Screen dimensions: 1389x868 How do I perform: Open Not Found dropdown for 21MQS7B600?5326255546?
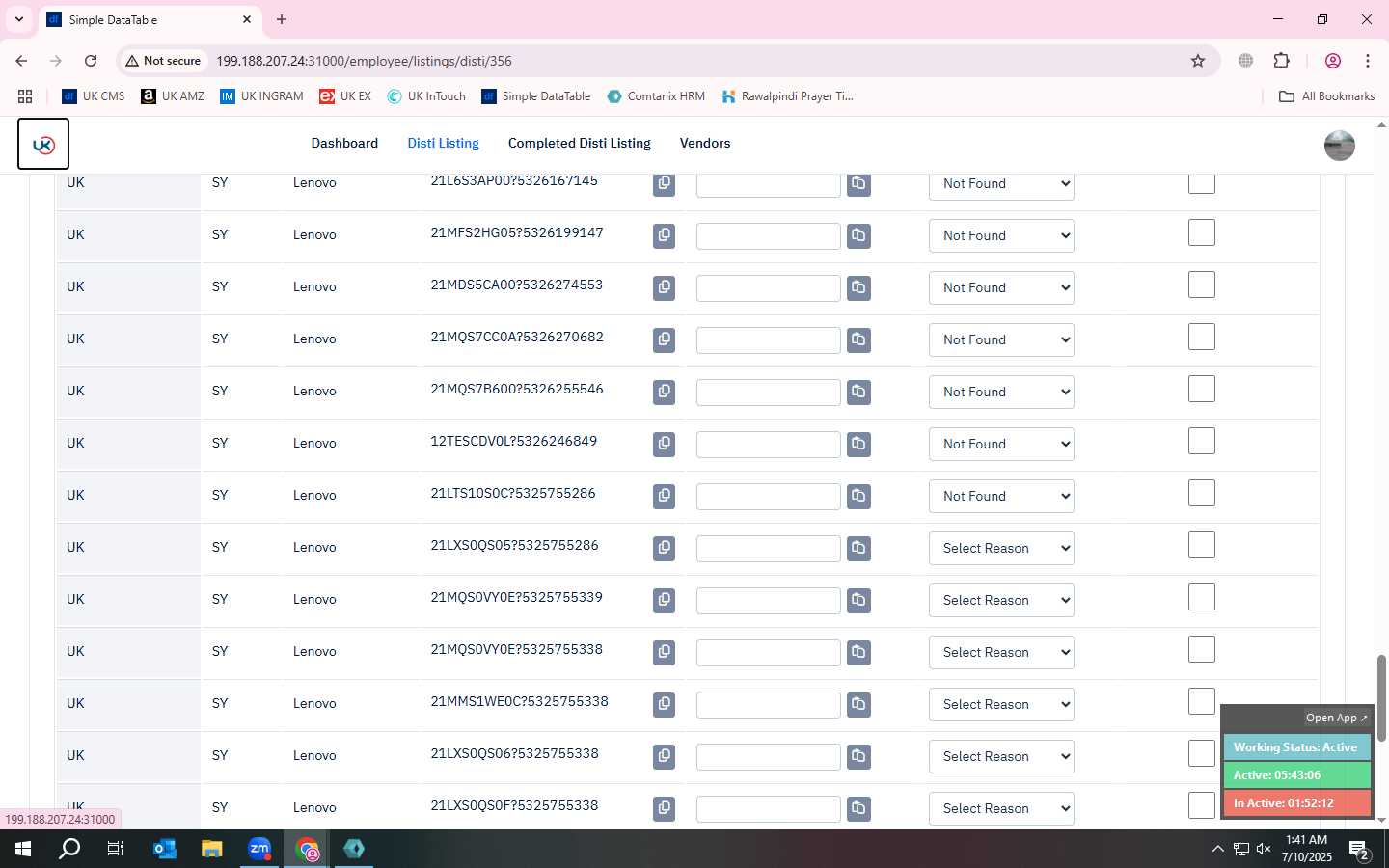(1001, 392)
